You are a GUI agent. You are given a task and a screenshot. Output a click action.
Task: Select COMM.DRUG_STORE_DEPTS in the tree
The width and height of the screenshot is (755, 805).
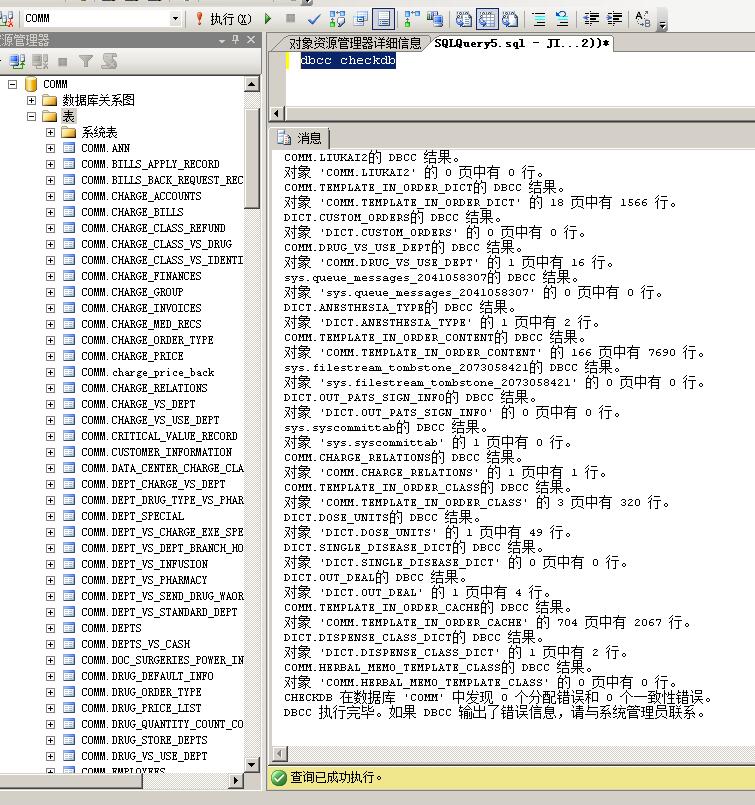[x=144, y=740]
